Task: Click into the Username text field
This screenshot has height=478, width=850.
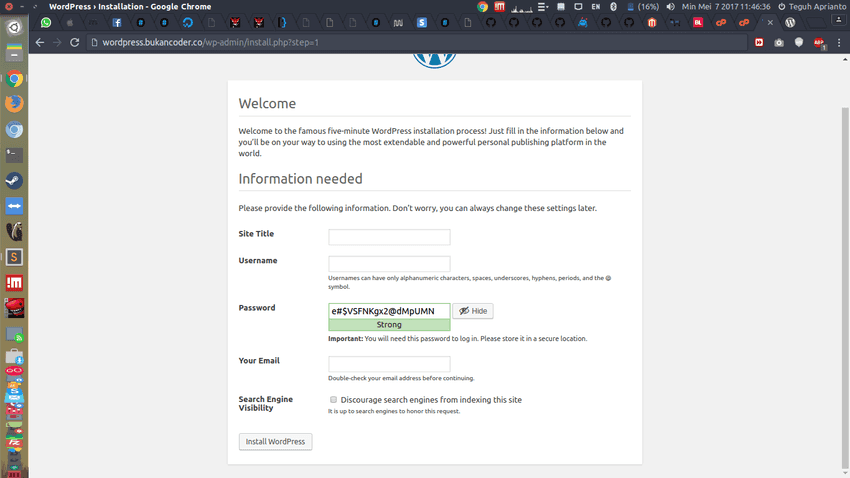Action: pos(389,264)
